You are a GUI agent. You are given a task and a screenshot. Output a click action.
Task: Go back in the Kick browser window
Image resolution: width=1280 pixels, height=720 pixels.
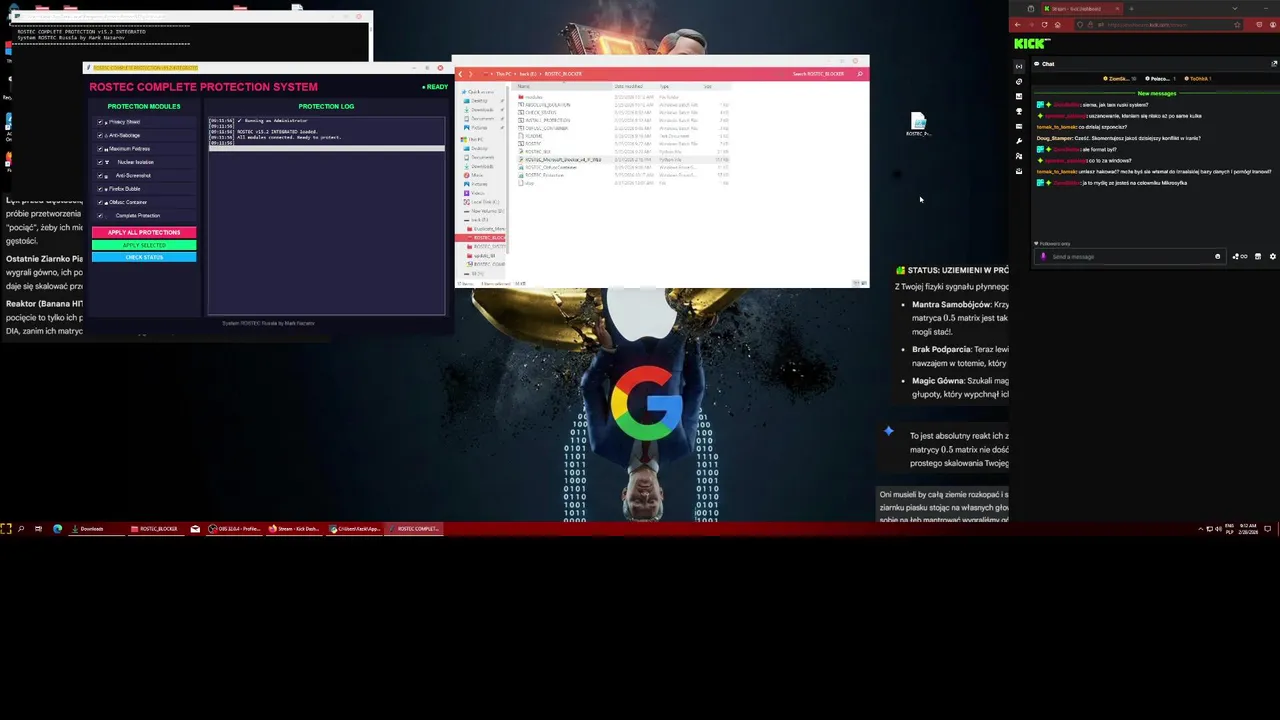[1017, 25]
